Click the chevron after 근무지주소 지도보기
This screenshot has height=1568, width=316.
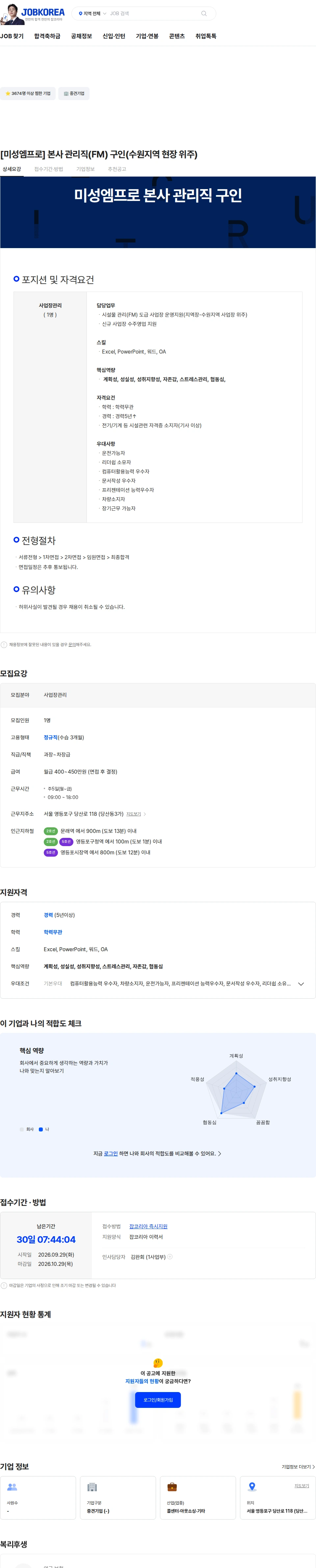(x=145, y=814)
